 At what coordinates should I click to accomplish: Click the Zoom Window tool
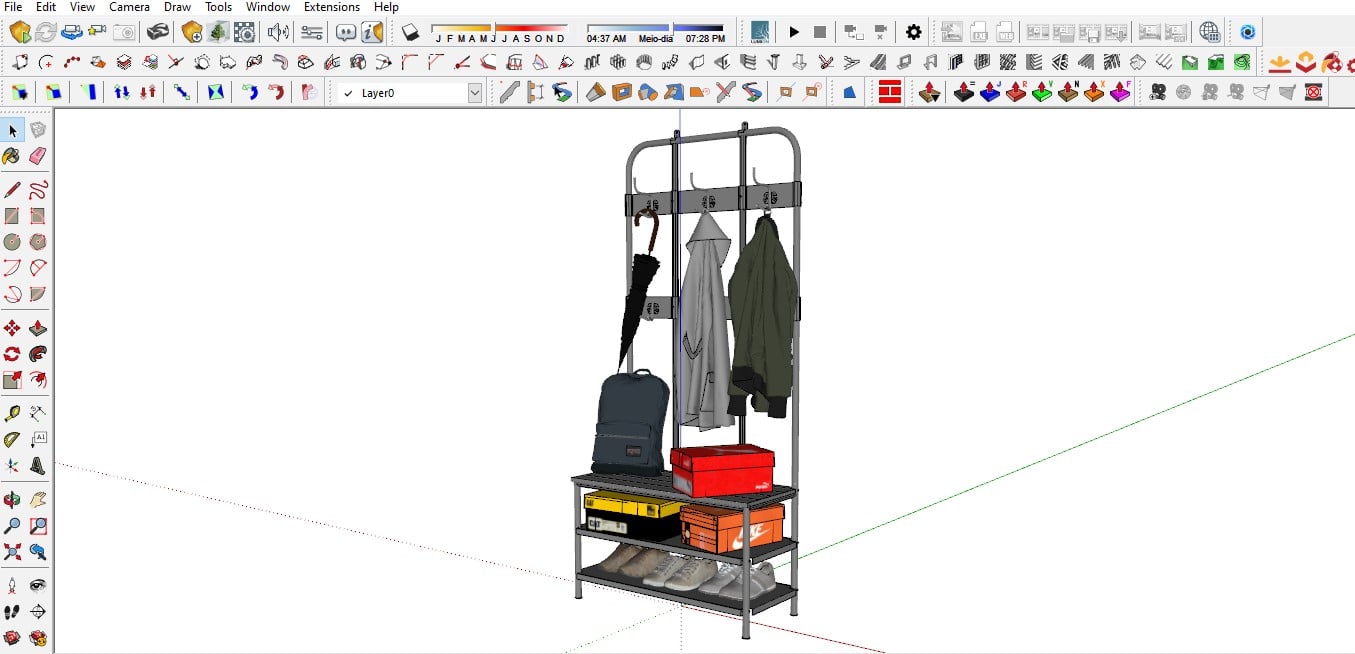(x=38, y=525)
